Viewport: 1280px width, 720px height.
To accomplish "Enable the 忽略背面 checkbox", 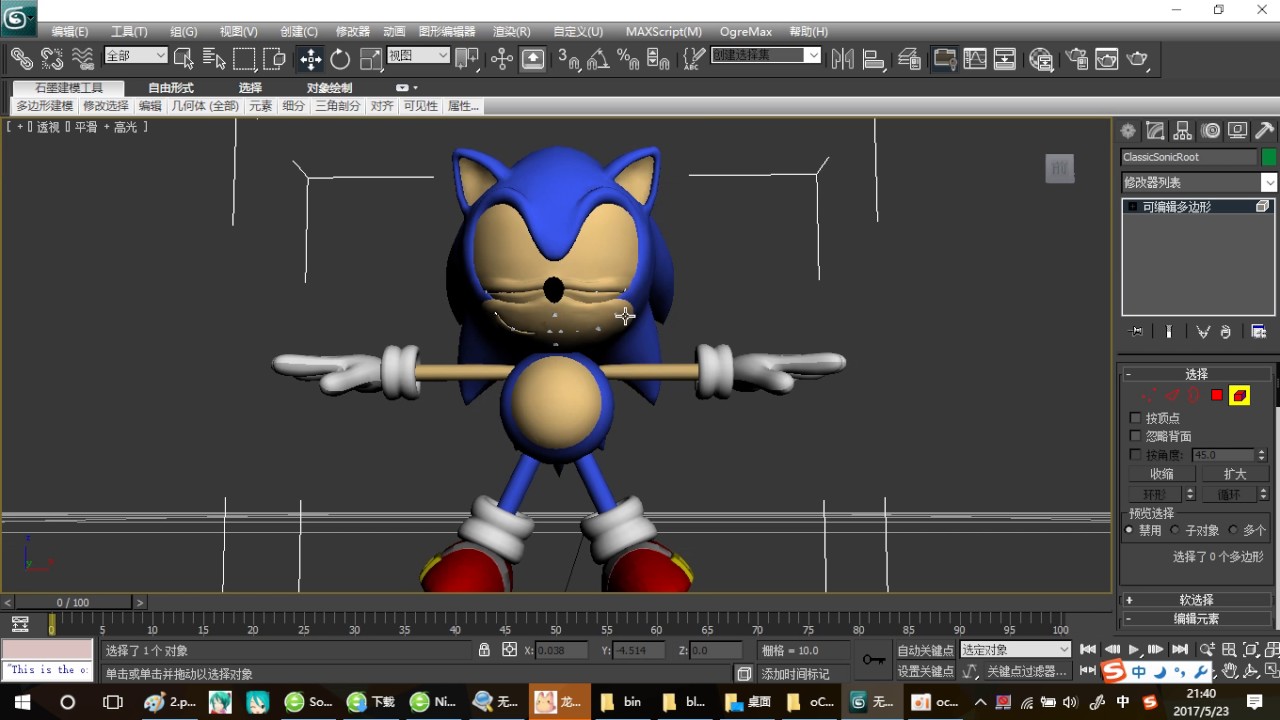I will (1135, 436).
